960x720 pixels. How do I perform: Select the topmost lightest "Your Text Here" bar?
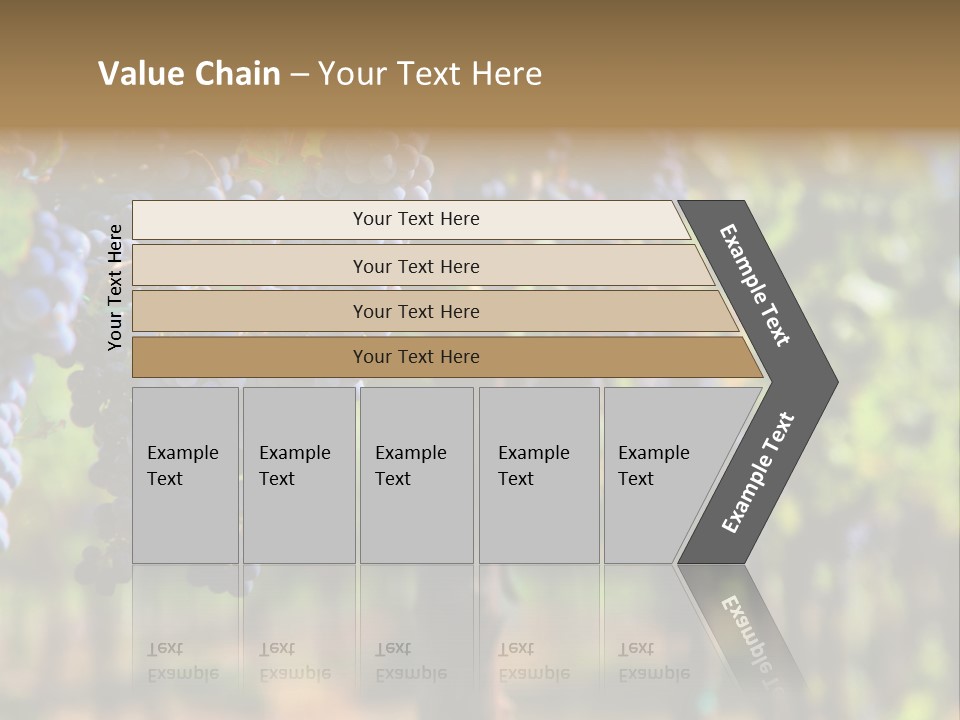point(415,219)
